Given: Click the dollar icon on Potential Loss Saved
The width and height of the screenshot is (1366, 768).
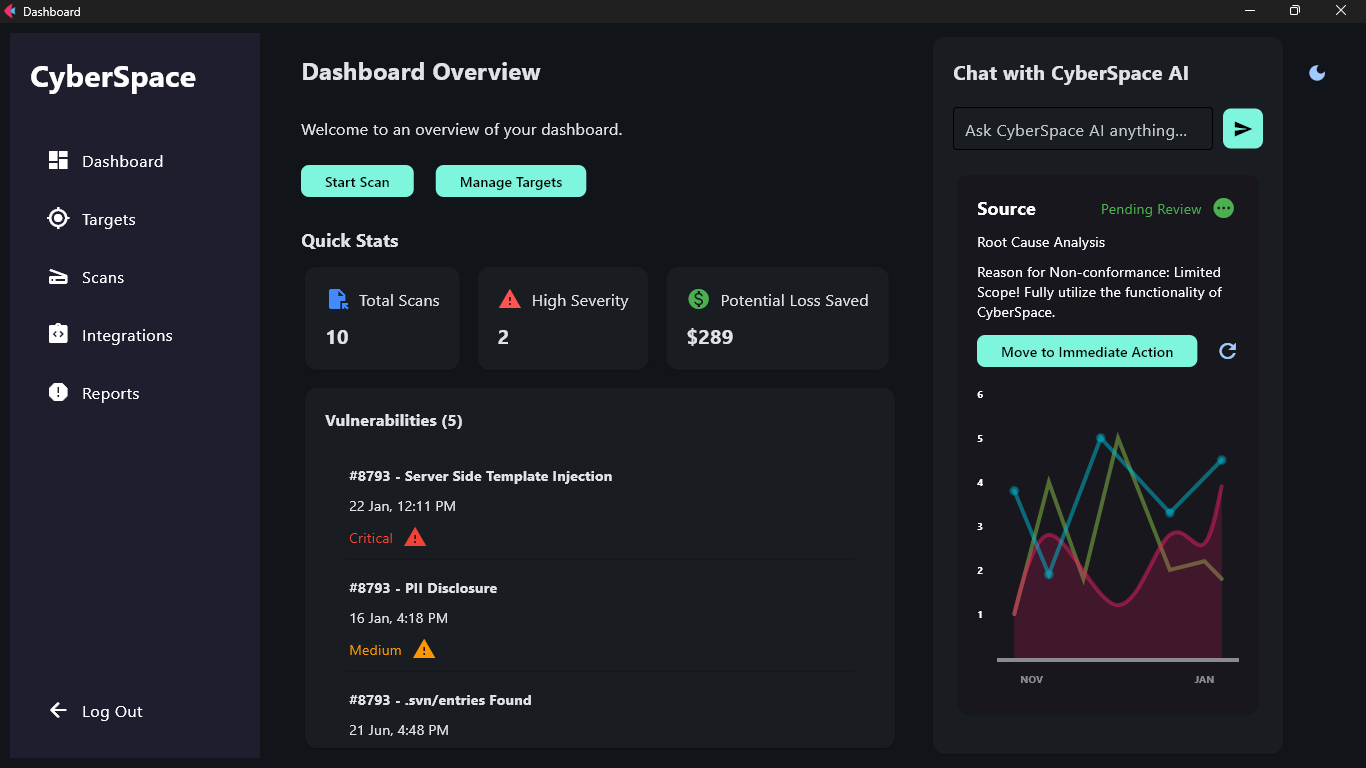Looking at the screenshot, I should tap(699, 299).
